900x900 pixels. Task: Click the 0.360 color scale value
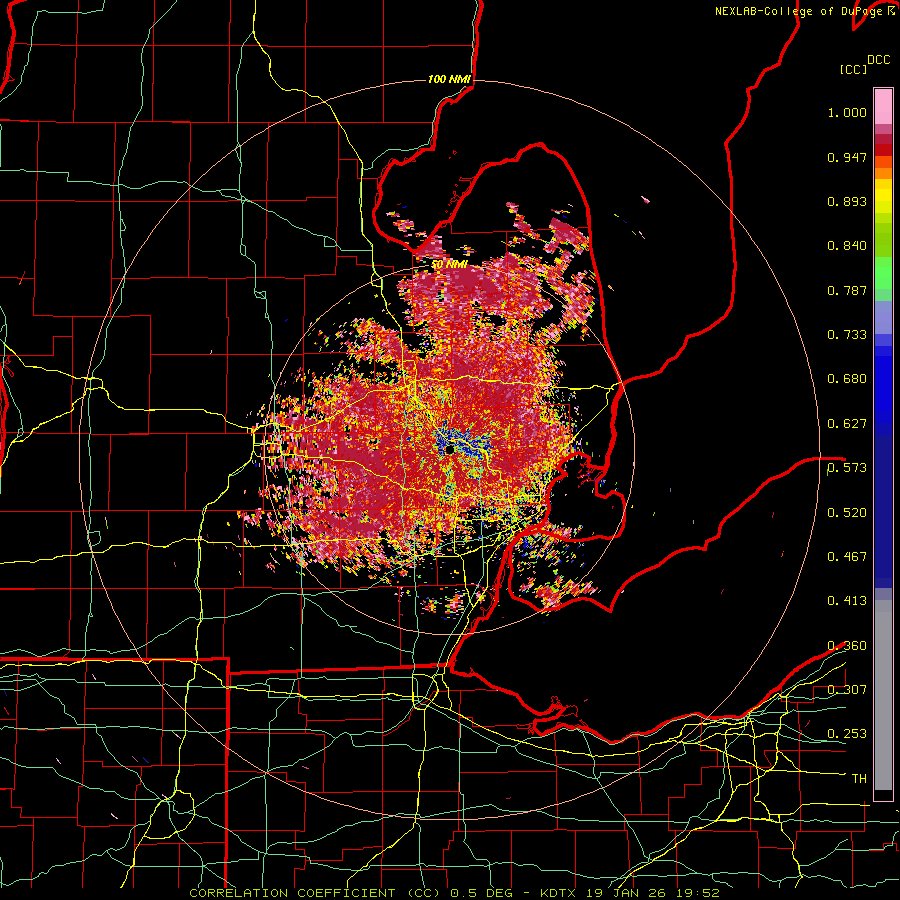(847, 646)
